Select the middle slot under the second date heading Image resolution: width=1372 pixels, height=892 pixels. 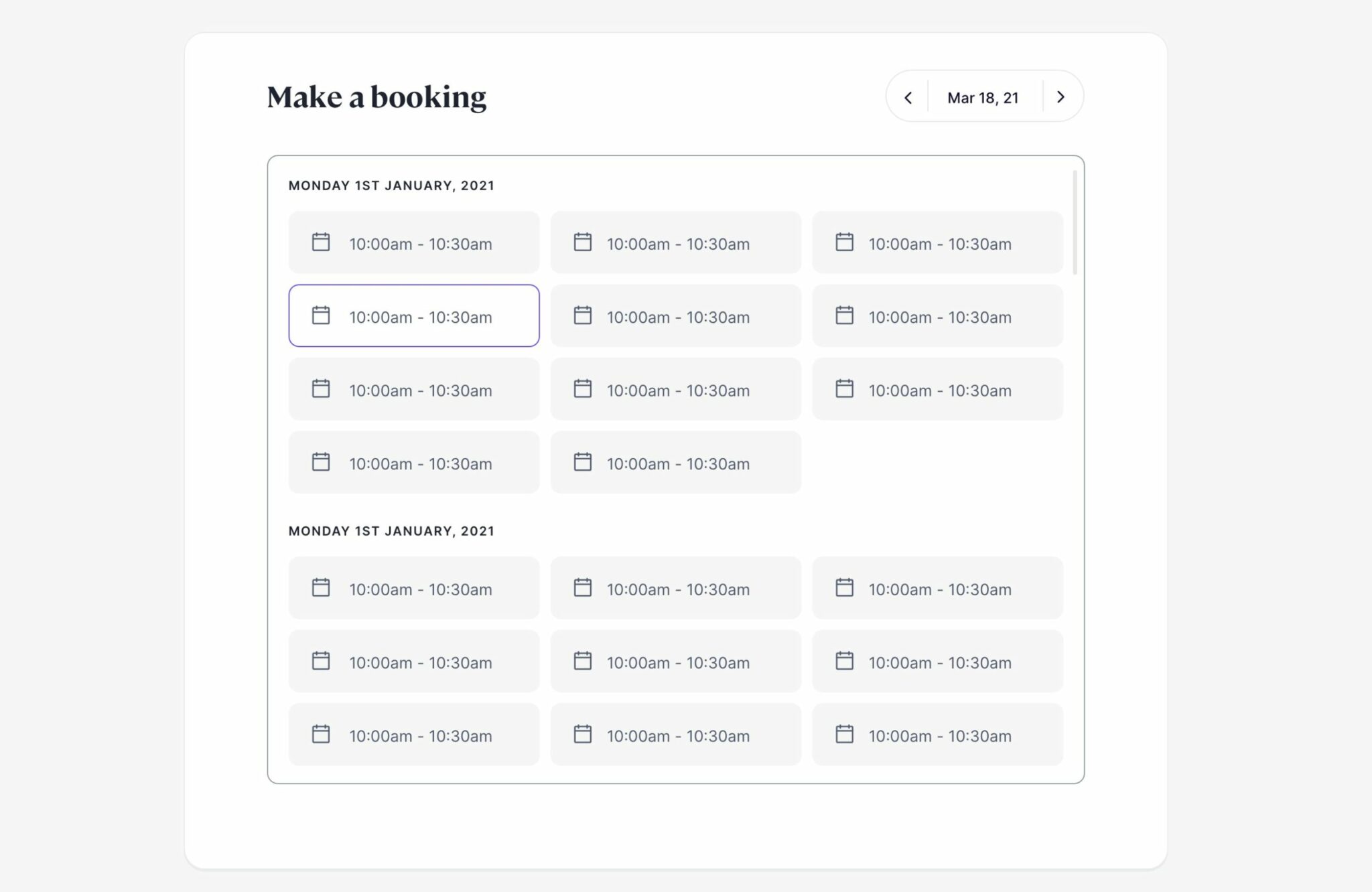[x=675, y=662]
